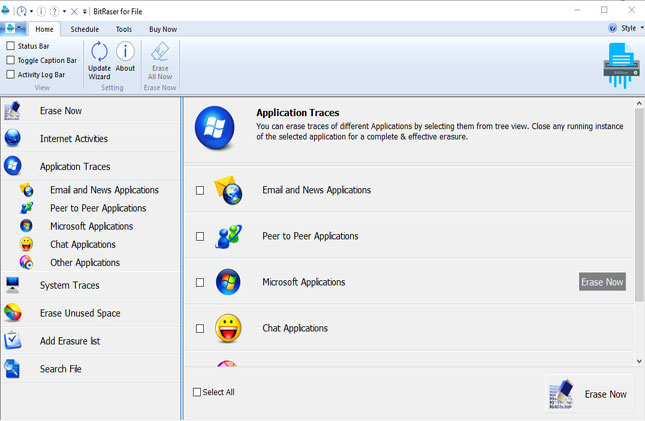Screen dimensions: 645x421
Task: Click the info icon in quick access toolbar
Action: pyautogui.click(x=42, y=11)
